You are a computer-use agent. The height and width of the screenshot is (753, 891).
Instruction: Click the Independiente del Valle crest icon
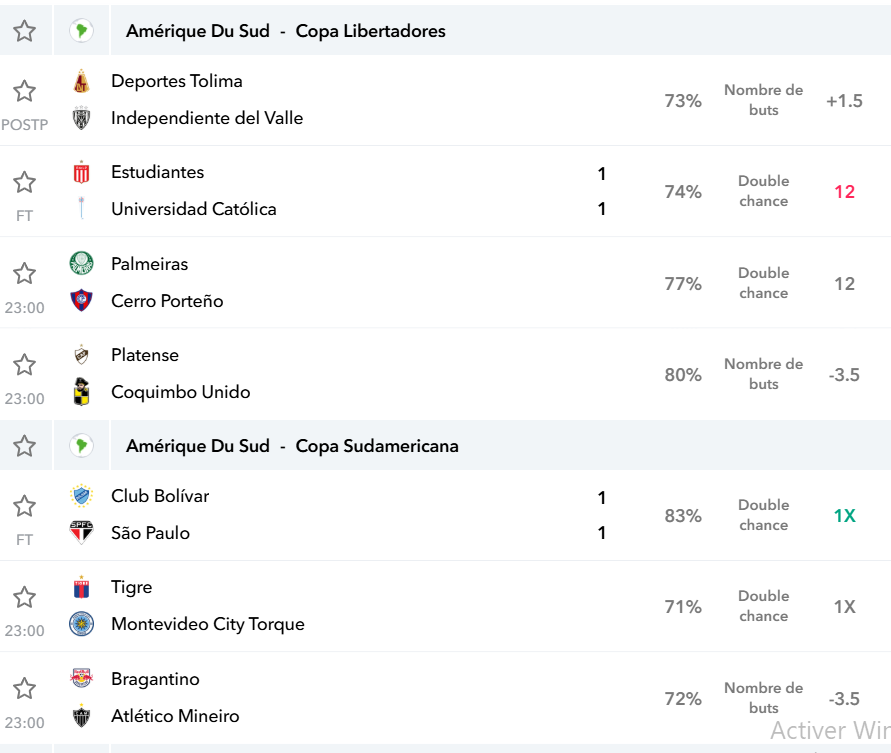[x=81, y=118]
